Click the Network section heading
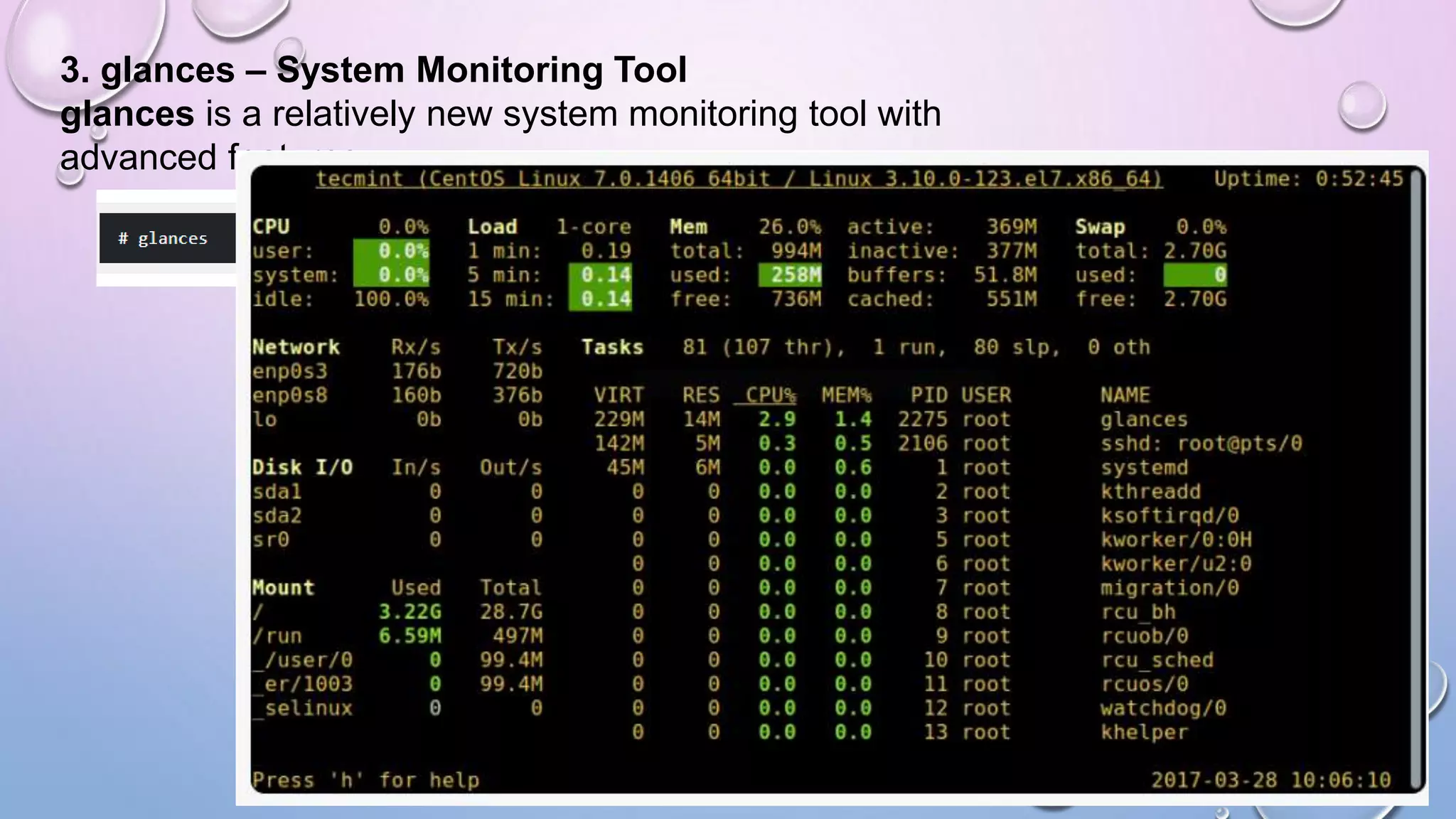 (x=296, y=347)
